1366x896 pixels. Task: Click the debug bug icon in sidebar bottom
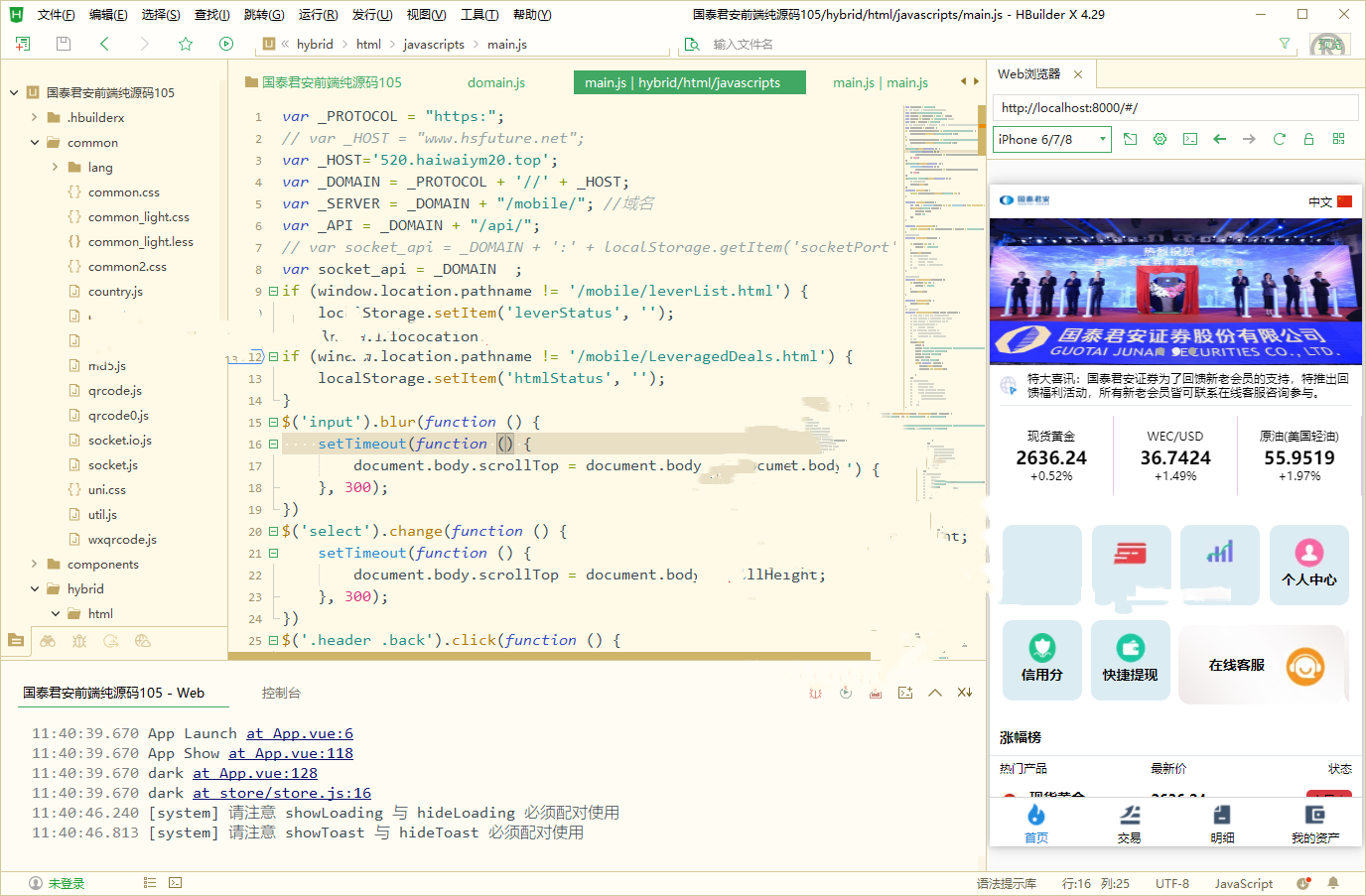(x=79, y=641)
